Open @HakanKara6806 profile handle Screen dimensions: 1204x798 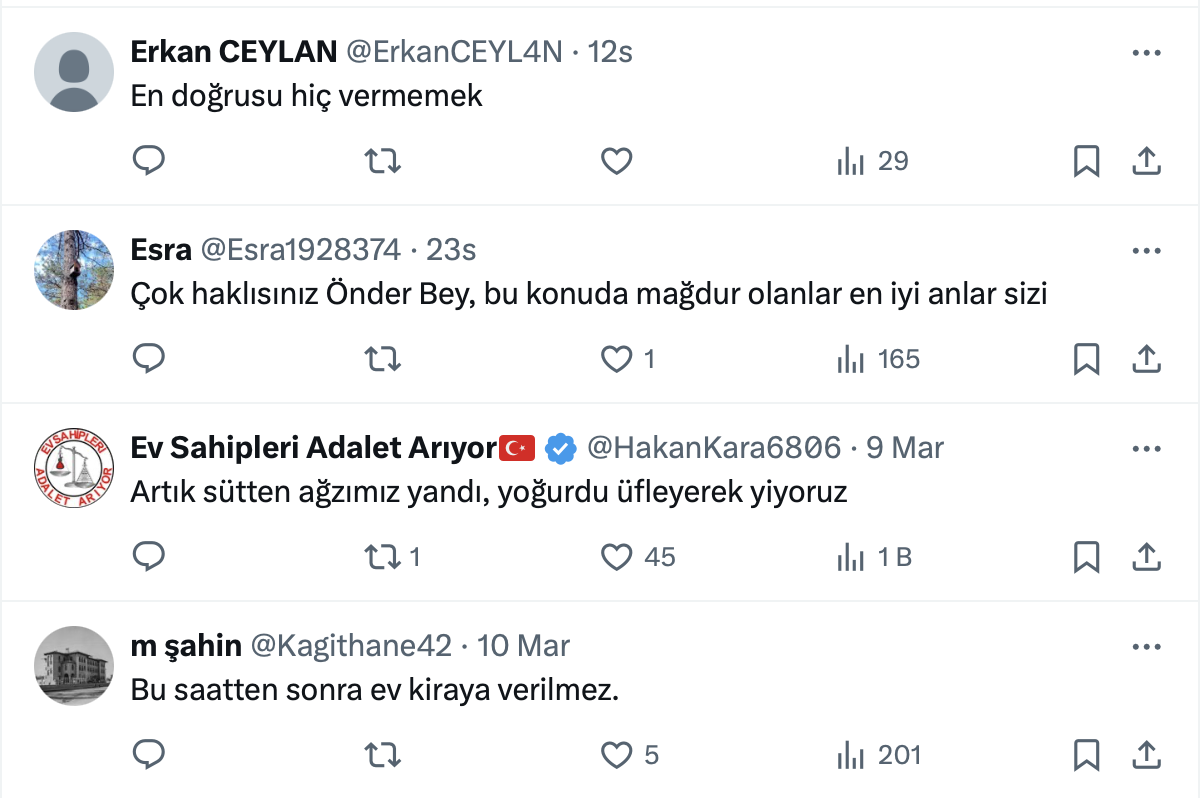[713, 448]
